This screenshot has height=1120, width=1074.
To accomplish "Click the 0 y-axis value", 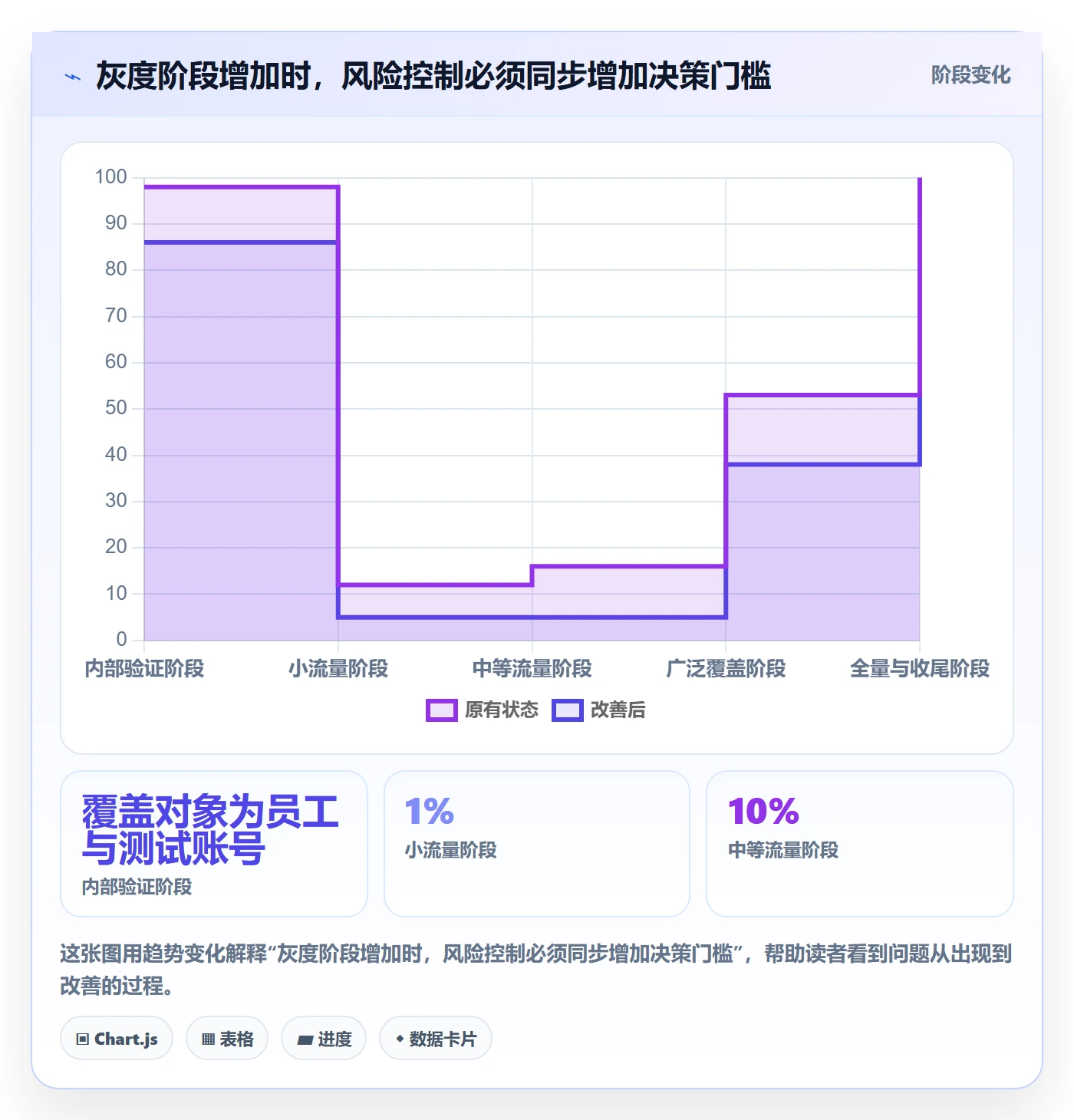I will click(121, 640).
